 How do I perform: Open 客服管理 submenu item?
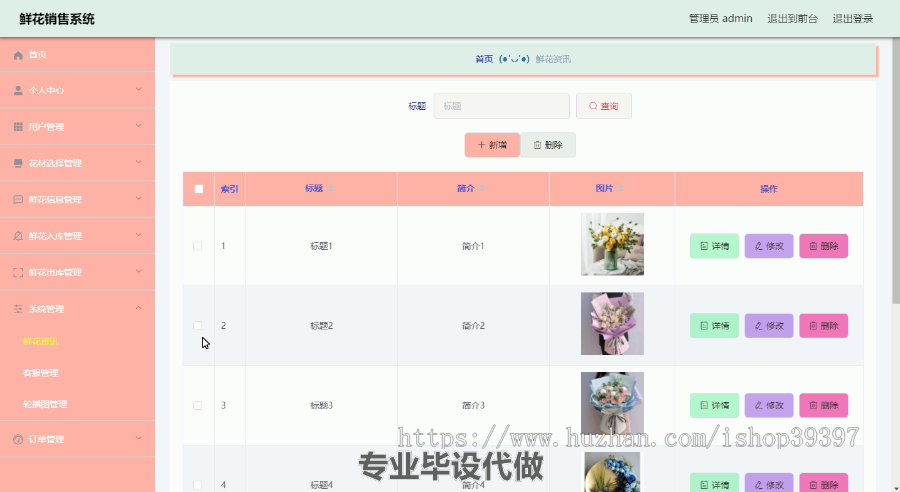(x=41, y=373)
